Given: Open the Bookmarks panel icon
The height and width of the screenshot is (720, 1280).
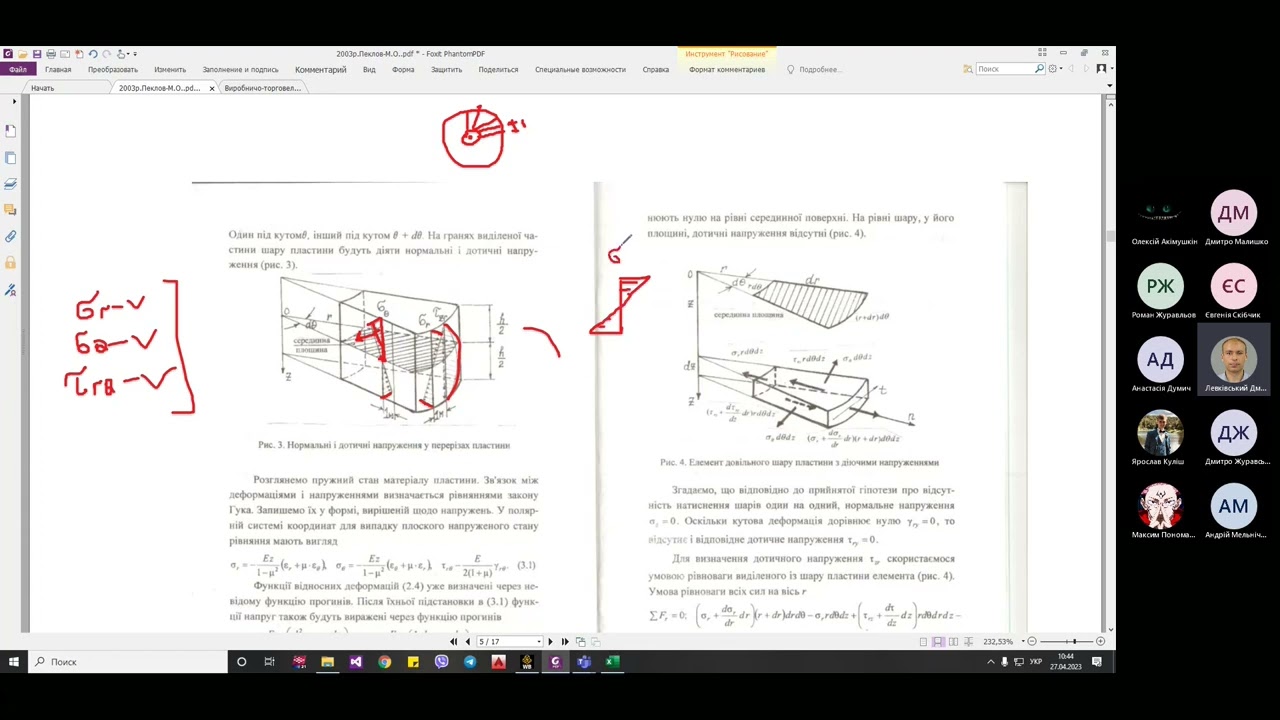Looking at the screenshot, I should pyautogui.click(x=11, y=132).
